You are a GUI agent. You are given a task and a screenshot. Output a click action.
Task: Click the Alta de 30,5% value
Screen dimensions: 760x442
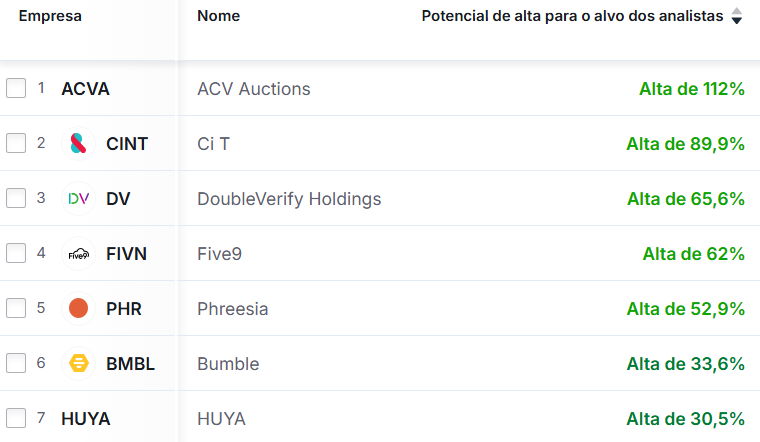(x=686, y=419)
